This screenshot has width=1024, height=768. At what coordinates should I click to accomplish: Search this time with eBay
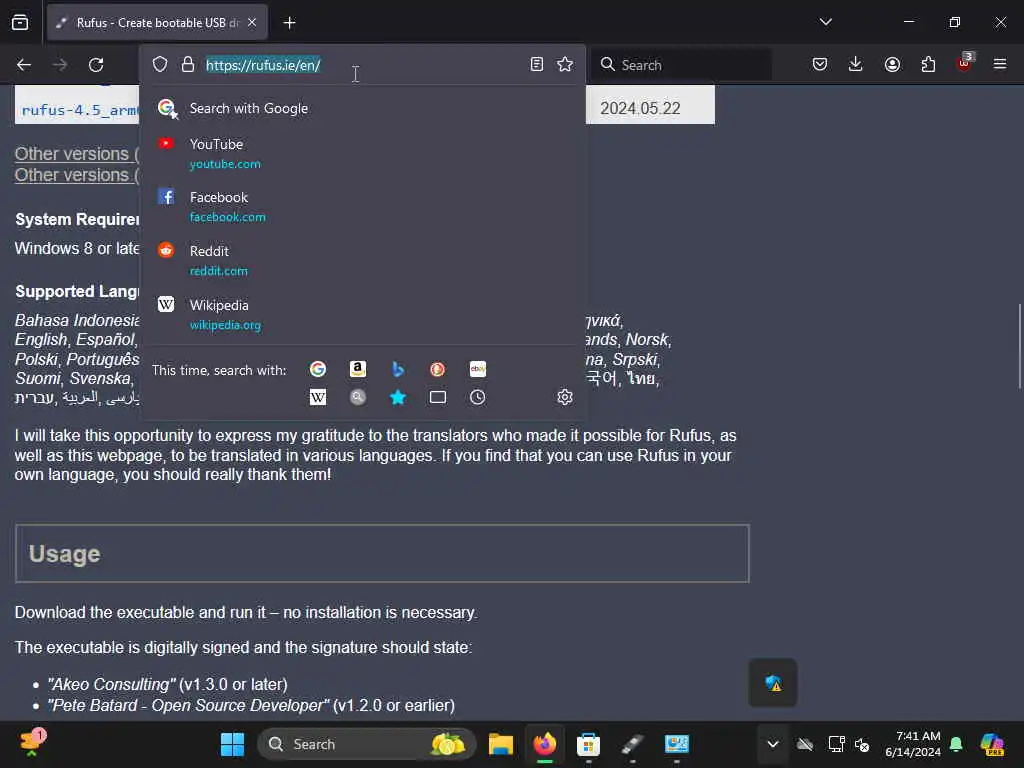(x=477, y=370)
